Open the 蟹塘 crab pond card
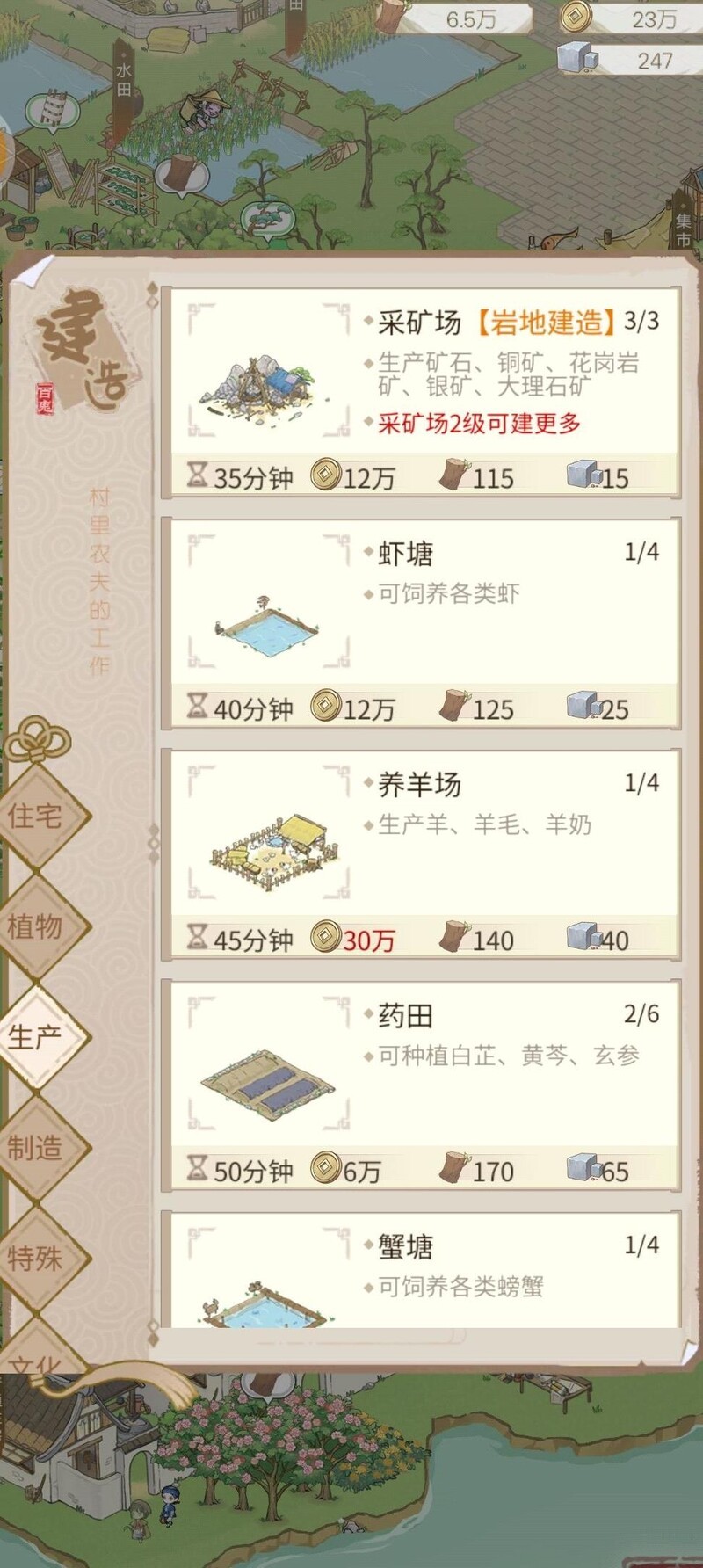The height and width of the screenshot is (1568, 703). (x=421, y=1269)
